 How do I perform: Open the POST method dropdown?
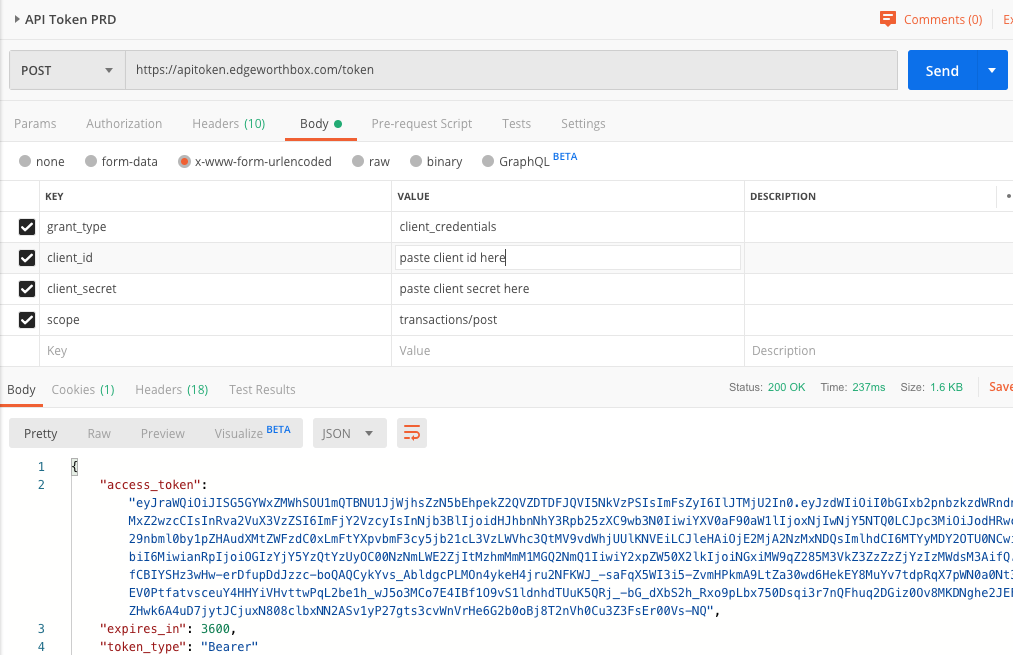coord(67,70)
